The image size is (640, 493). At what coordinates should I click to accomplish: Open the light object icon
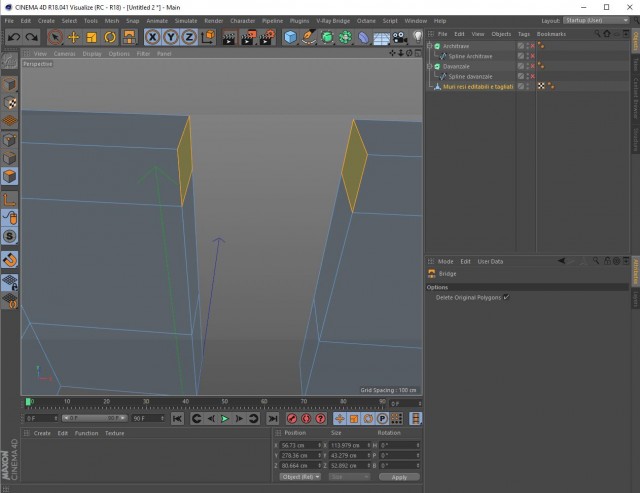(417, 38)
